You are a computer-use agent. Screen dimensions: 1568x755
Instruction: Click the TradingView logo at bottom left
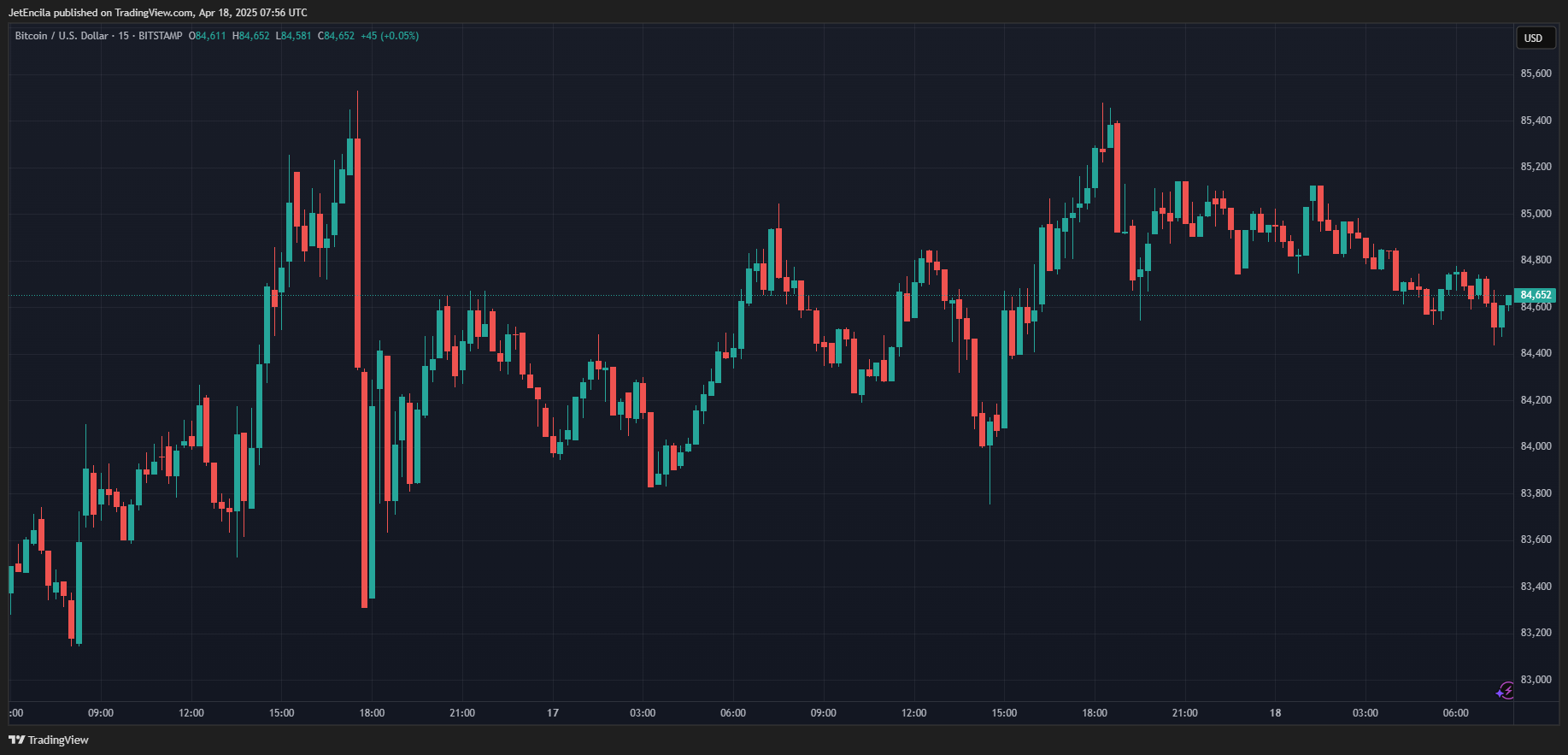point(49,740)
